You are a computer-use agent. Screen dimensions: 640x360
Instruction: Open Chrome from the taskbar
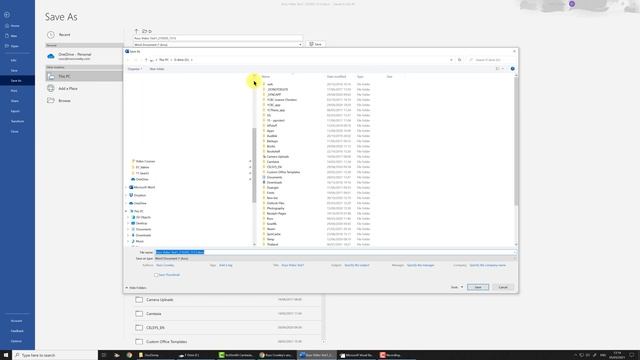coord(129,355)
